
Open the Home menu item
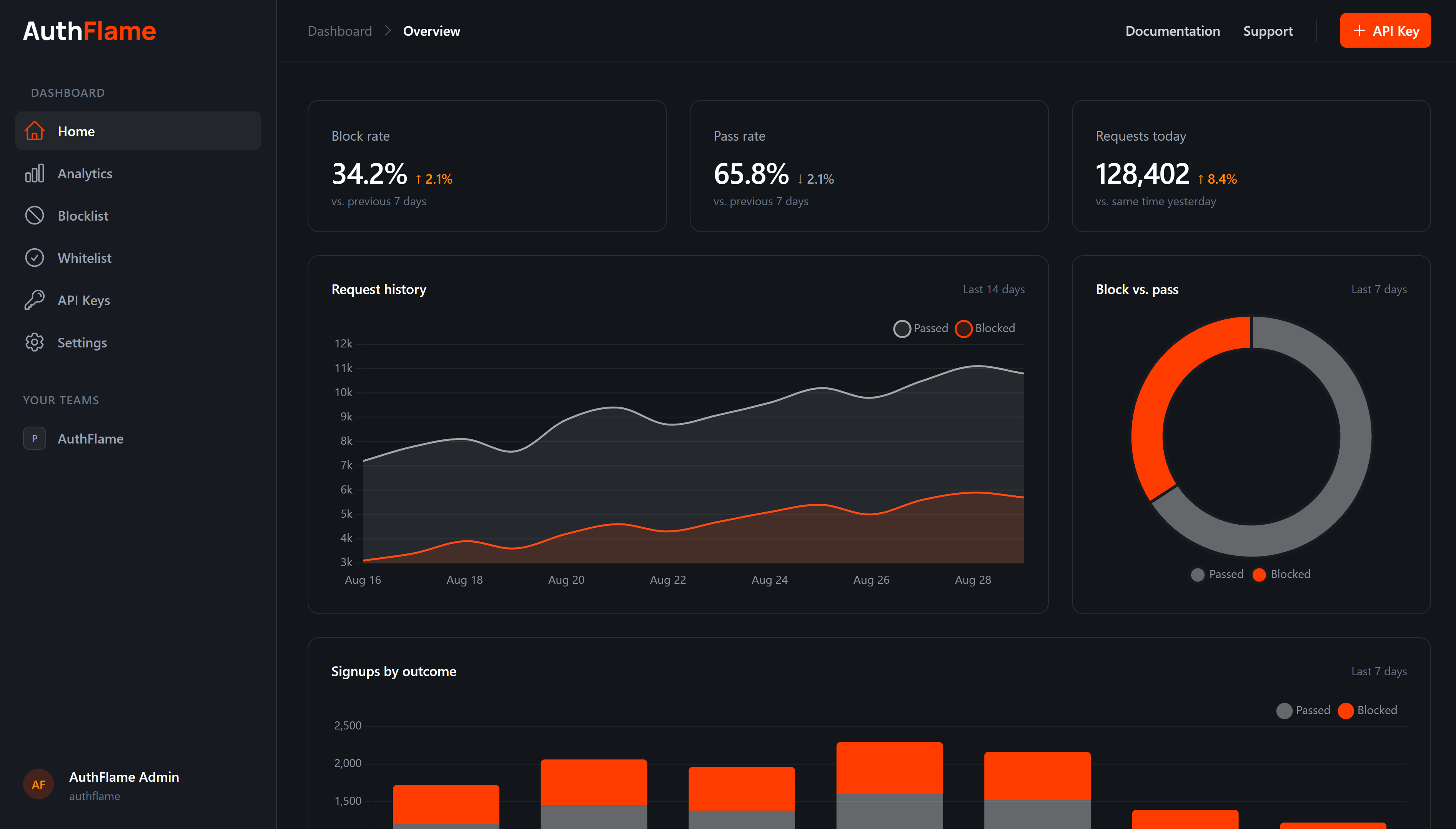pyautogui.click(x=138, y=131)
